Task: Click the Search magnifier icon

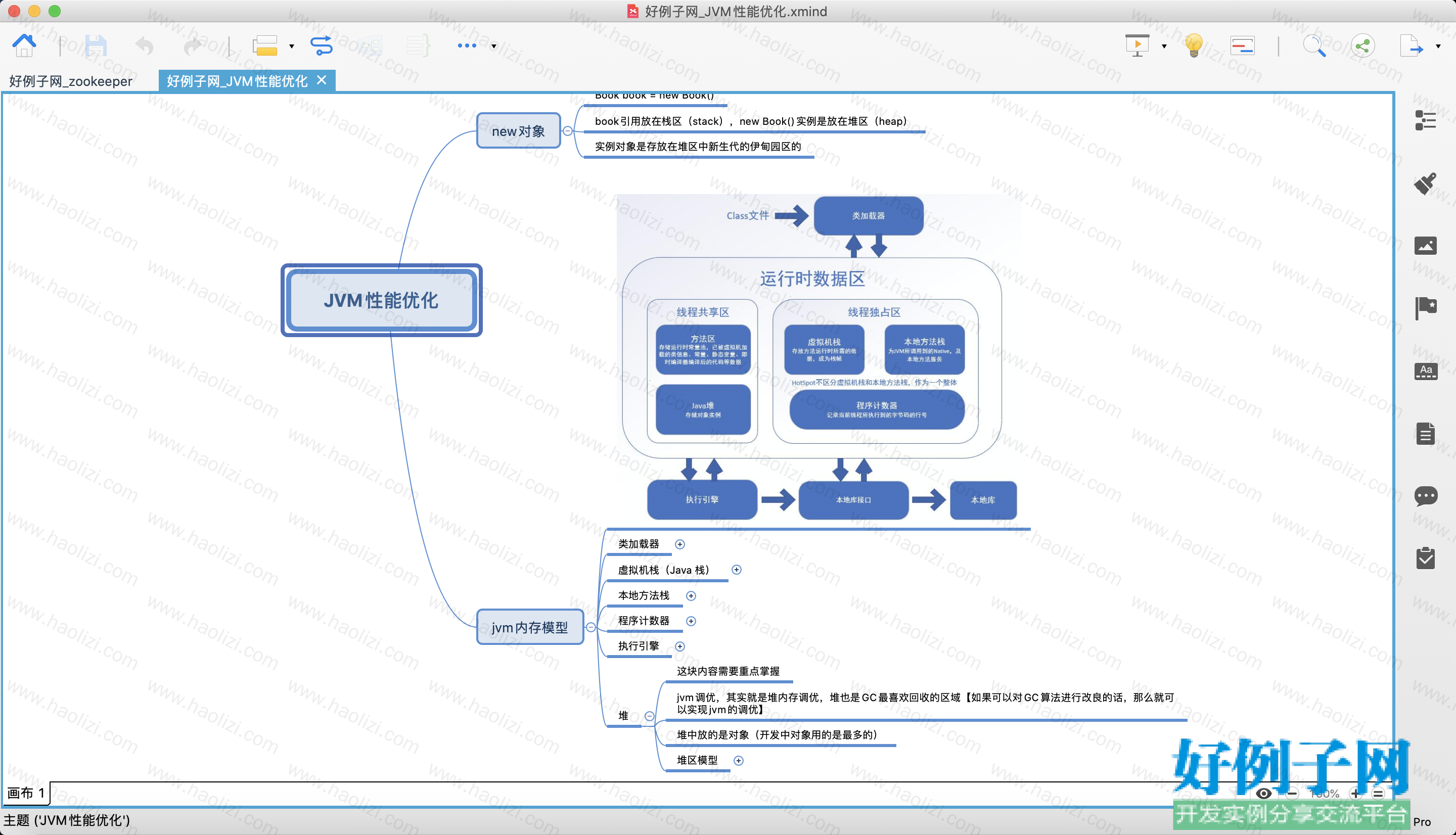Action: (1314, 45)
